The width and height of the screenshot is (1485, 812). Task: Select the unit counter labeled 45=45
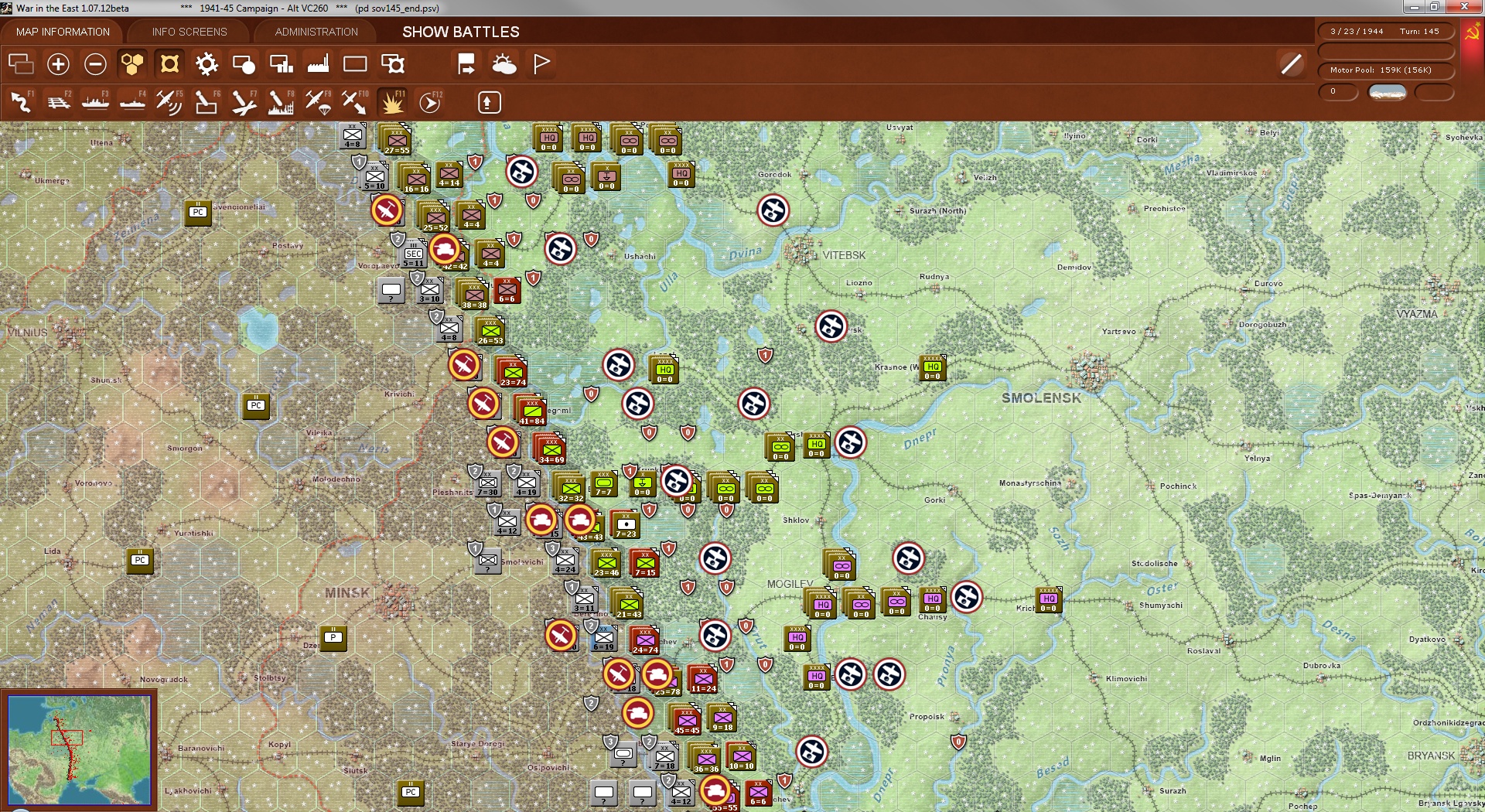[x=687, y=720]
